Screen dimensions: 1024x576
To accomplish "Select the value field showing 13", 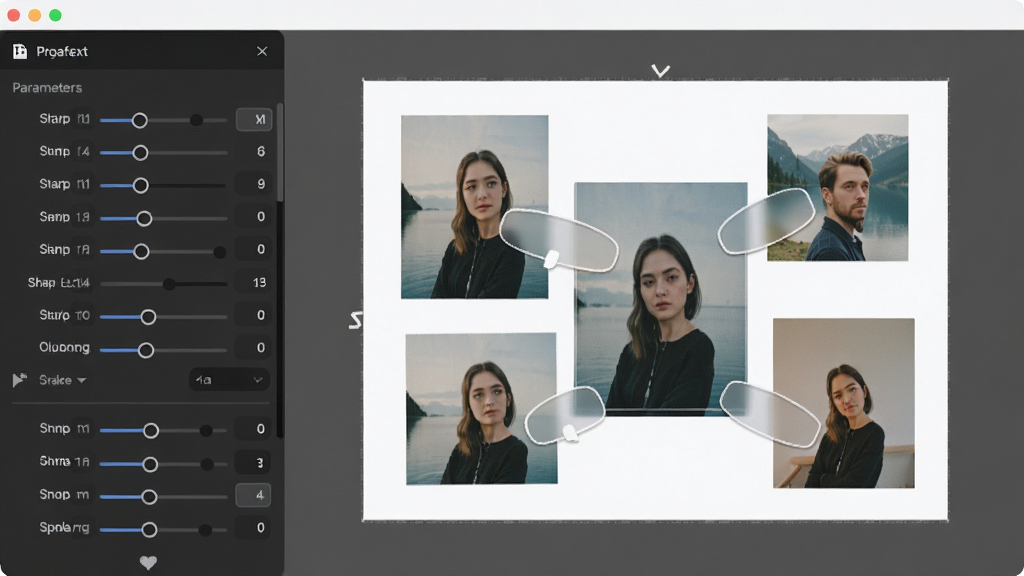I will pos(253,282).
